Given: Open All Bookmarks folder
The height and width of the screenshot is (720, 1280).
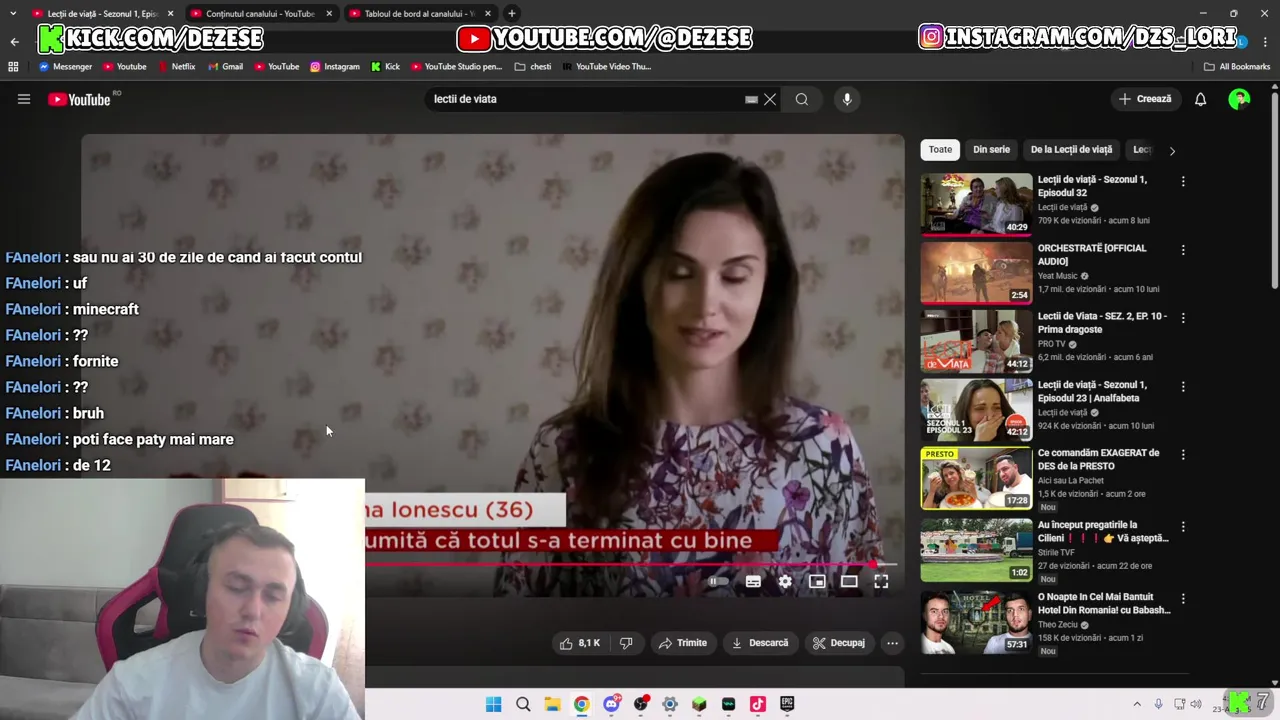Looking at the screenshot, I should pos(1237,67).
